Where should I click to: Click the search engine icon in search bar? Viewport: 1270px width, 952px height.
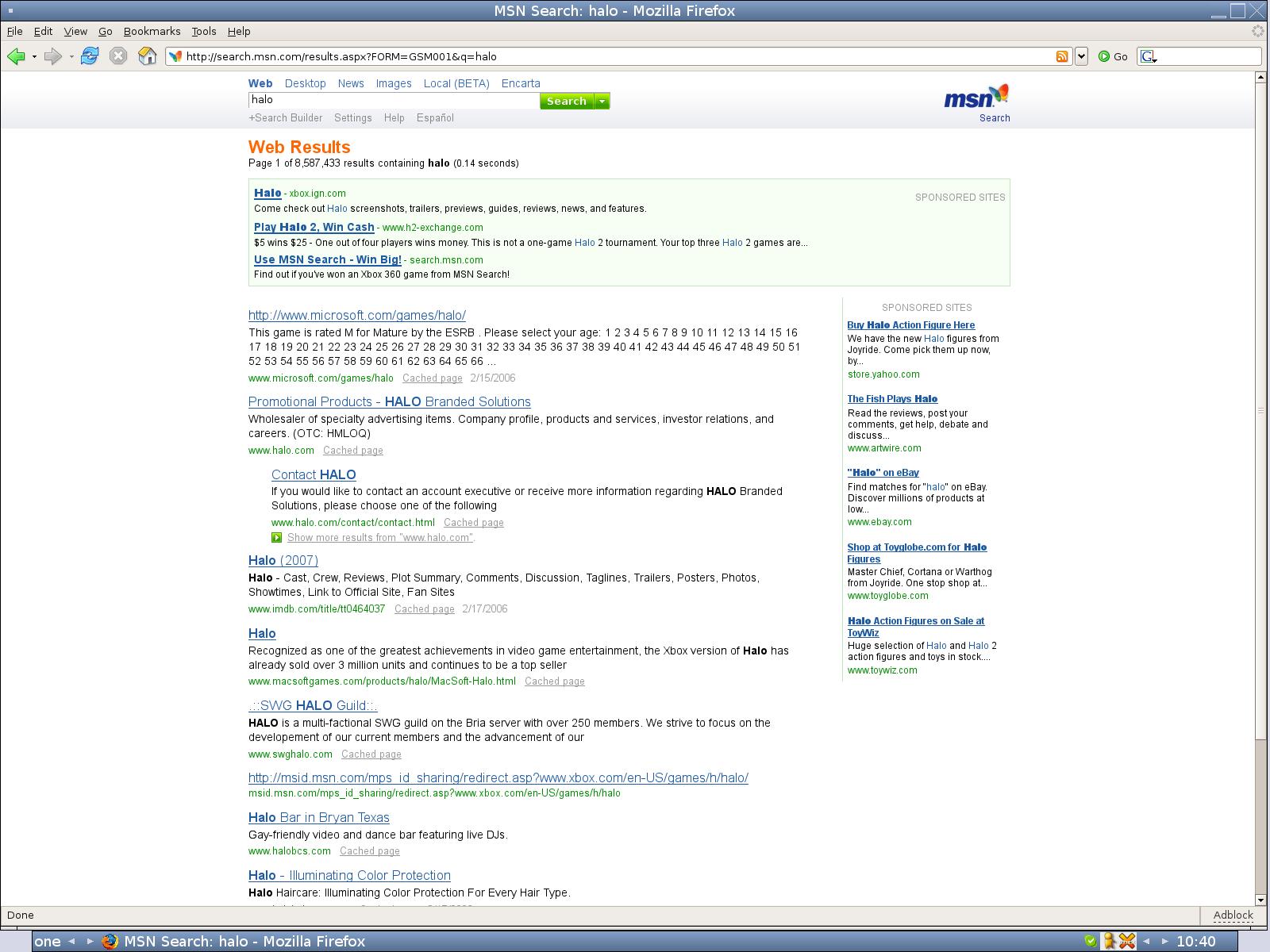1149,56
